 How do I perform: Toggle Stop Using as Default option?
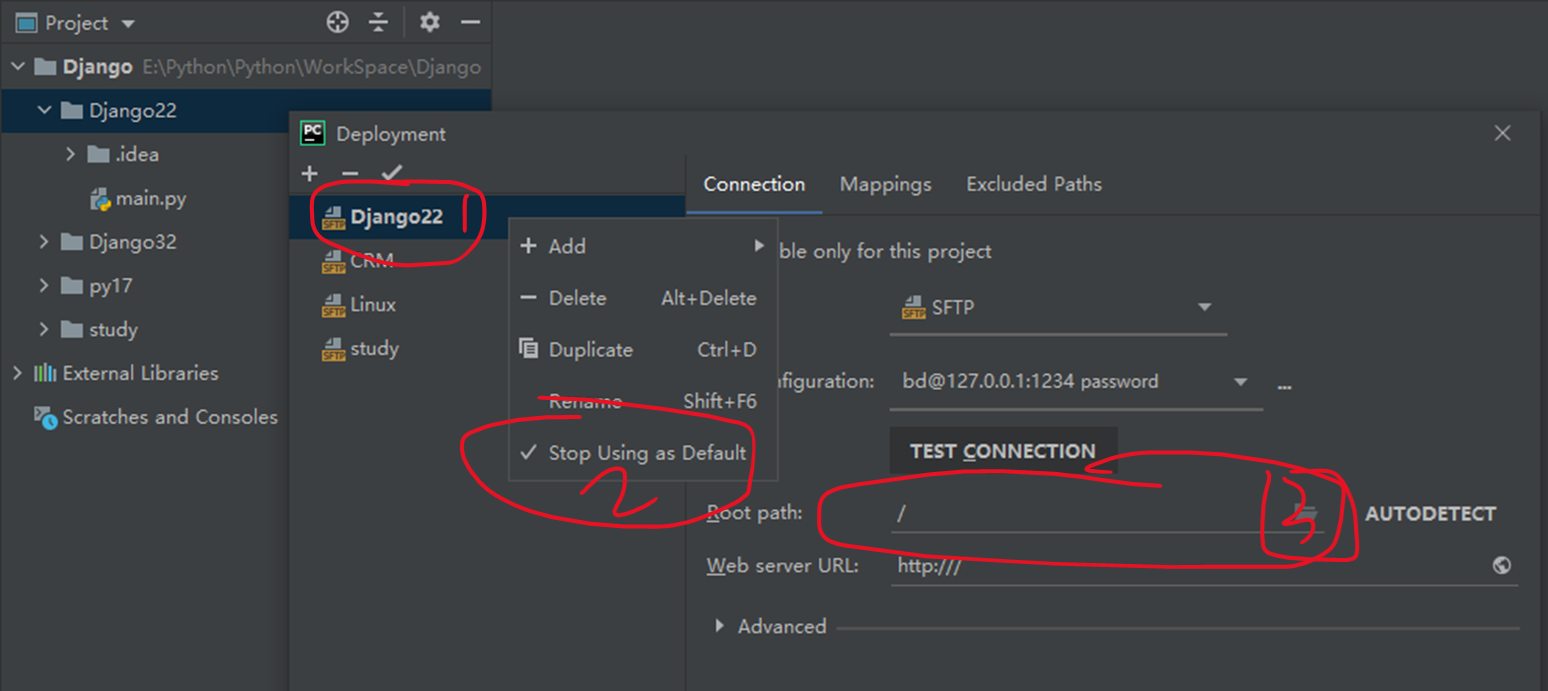click(643, 453)
